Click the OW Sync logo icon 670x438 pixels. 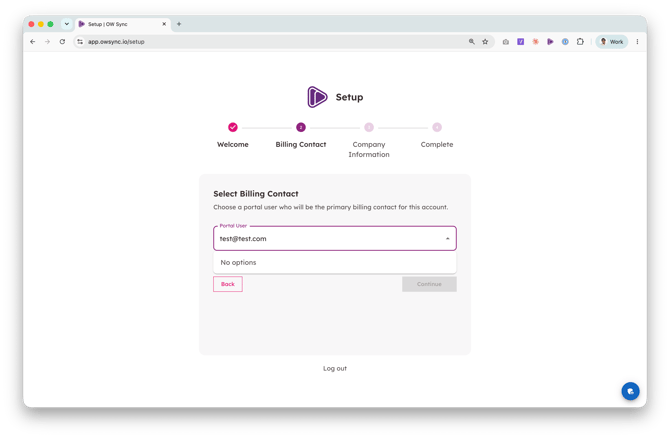[x=317, y=97]
